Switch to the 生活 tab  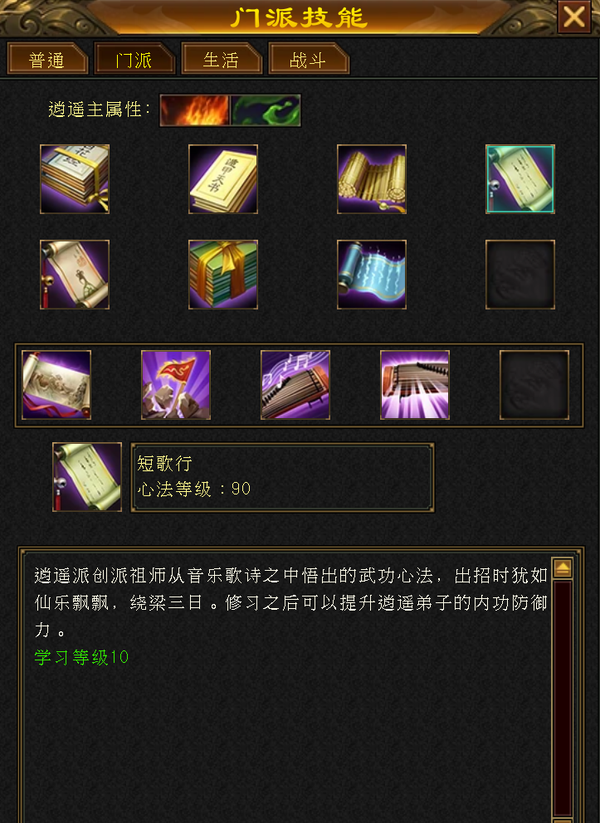point(222,58)
